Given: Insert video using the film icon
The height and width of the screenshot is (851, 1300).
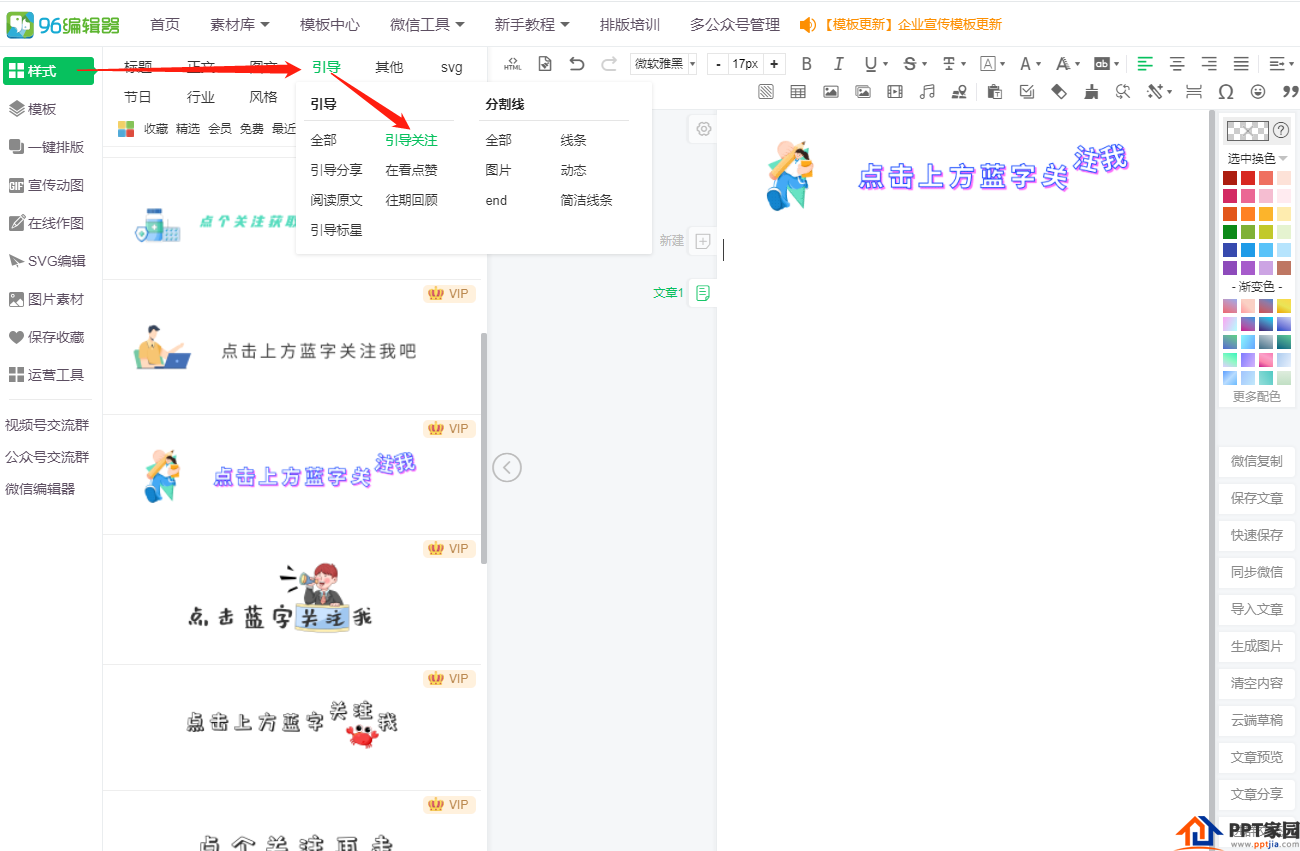Looking at the screenshot, I should point(895,92).
